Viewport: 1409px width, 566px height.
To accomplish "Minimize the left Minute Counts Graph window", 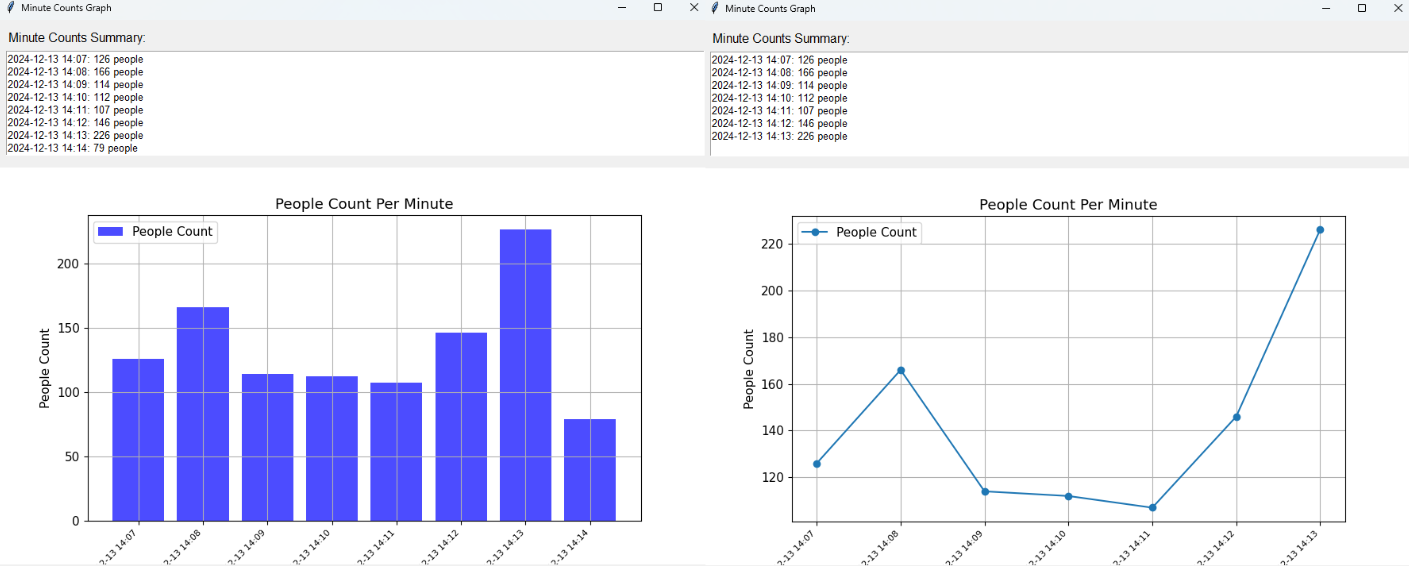I will pos(622,8).
